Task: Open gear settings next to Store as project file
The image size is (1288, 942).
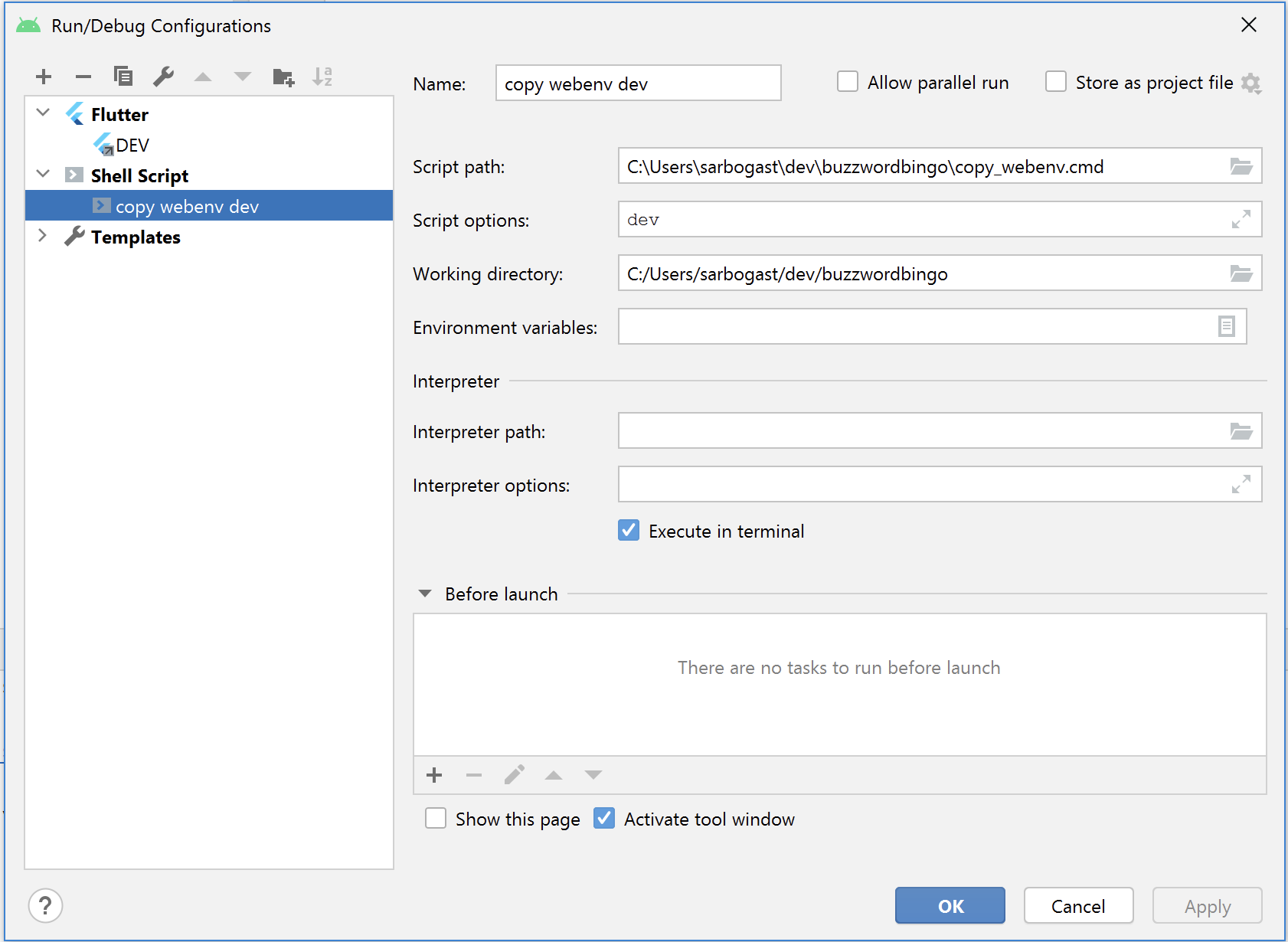Action: point(1251,83)
